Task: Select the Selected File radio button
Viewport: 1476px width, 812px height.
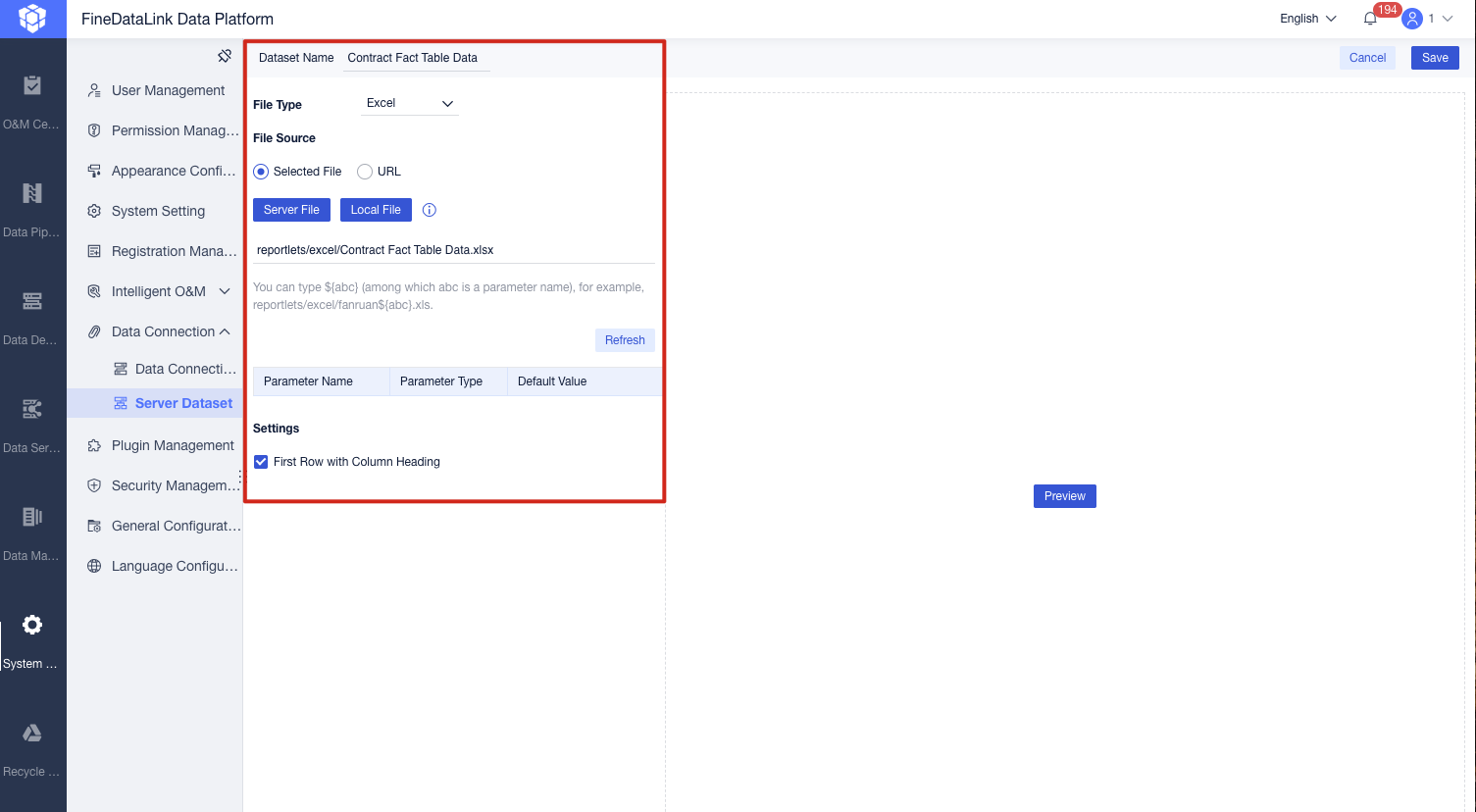Action: tap(261, 172)
